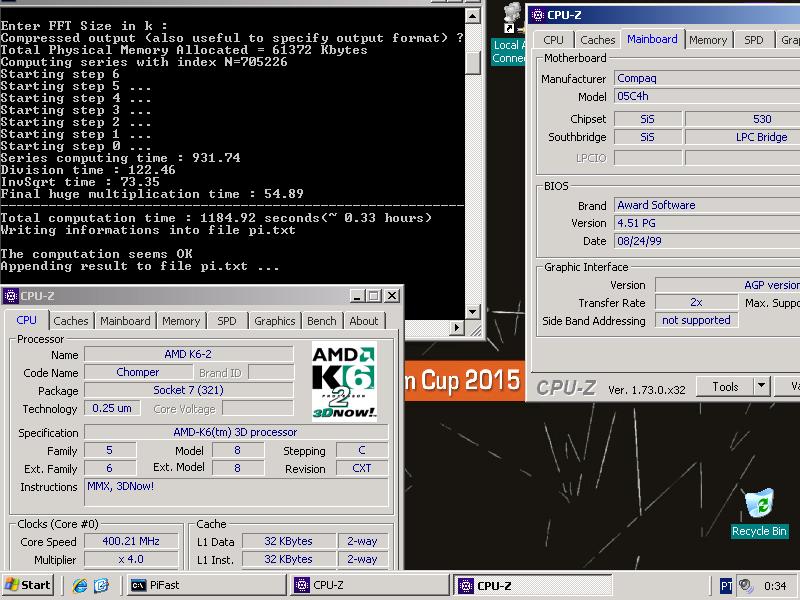Launch Internet Explorer from quick launch
This screenshot has height=600, width=800.
tap(80, 585)
